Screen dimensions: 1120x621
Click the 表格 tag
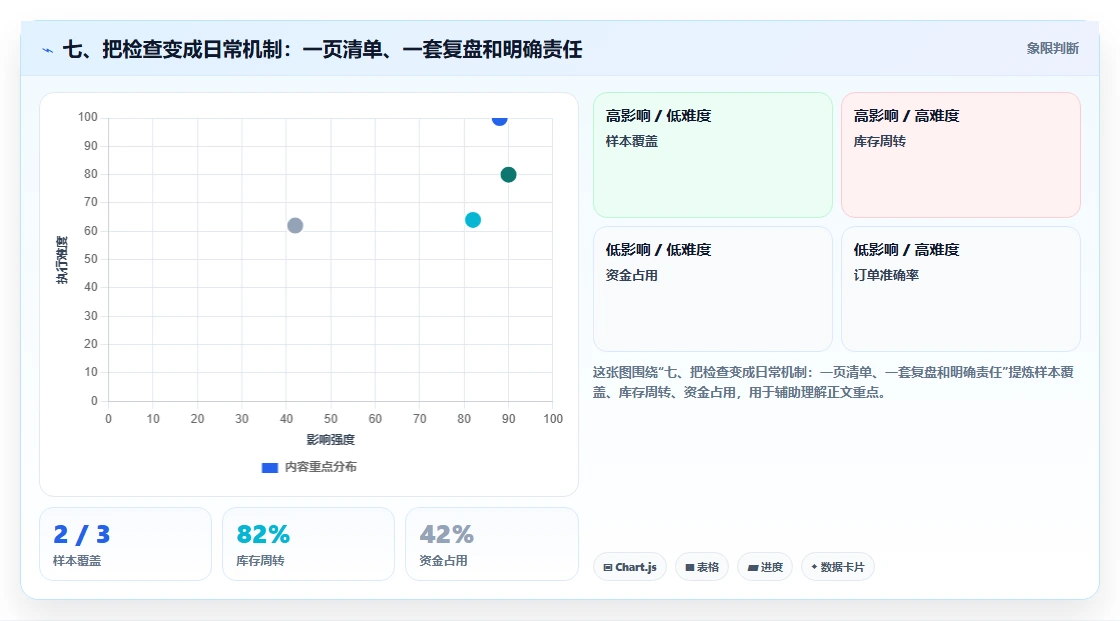[702, 567]
